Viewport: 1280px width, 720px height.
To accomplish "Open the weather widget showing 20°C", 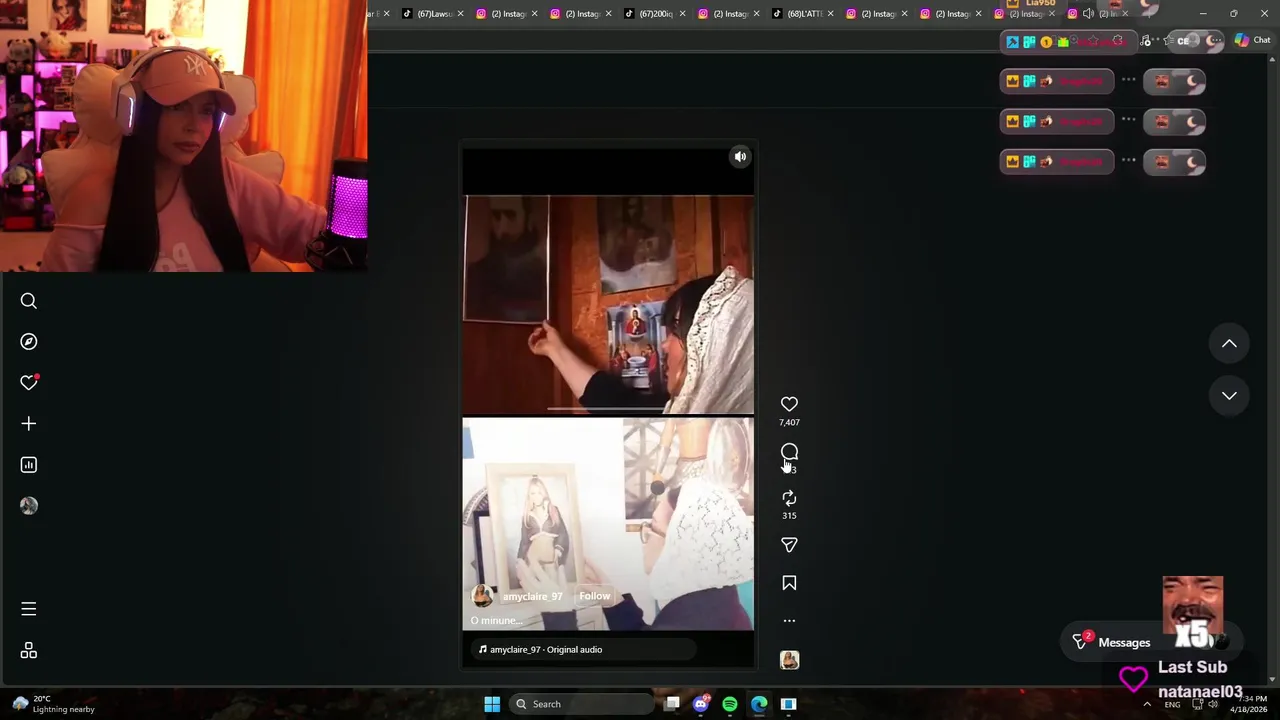I will click(54, 704).
